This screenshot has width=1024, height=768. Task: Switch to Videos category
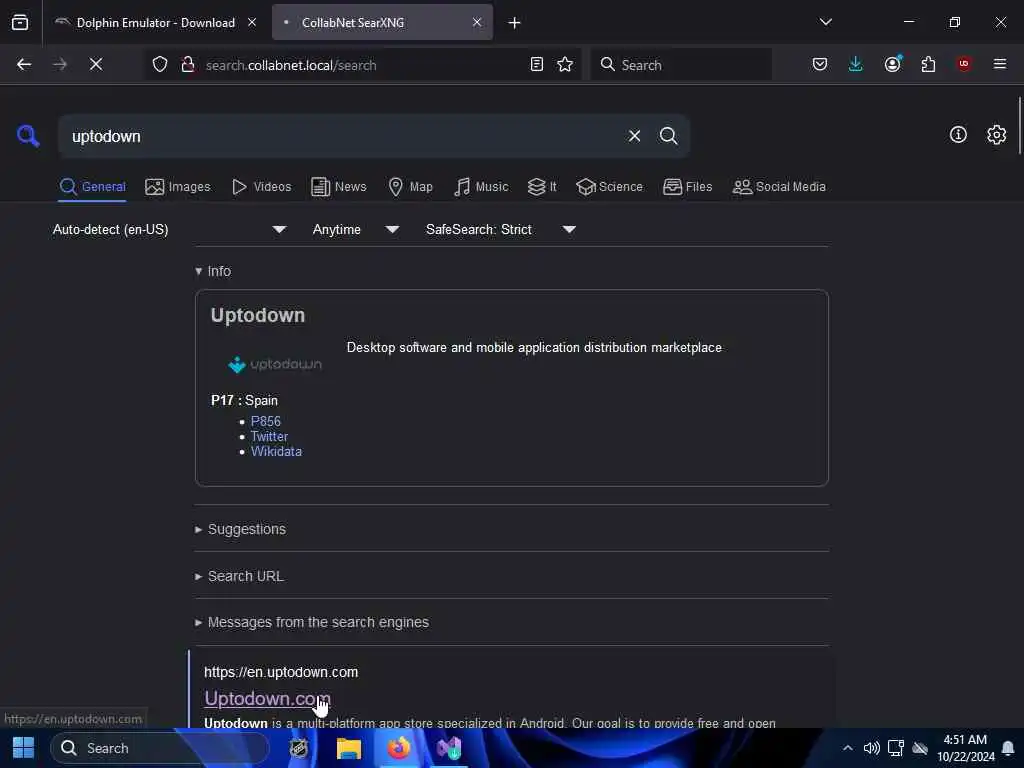click(261, 187)
